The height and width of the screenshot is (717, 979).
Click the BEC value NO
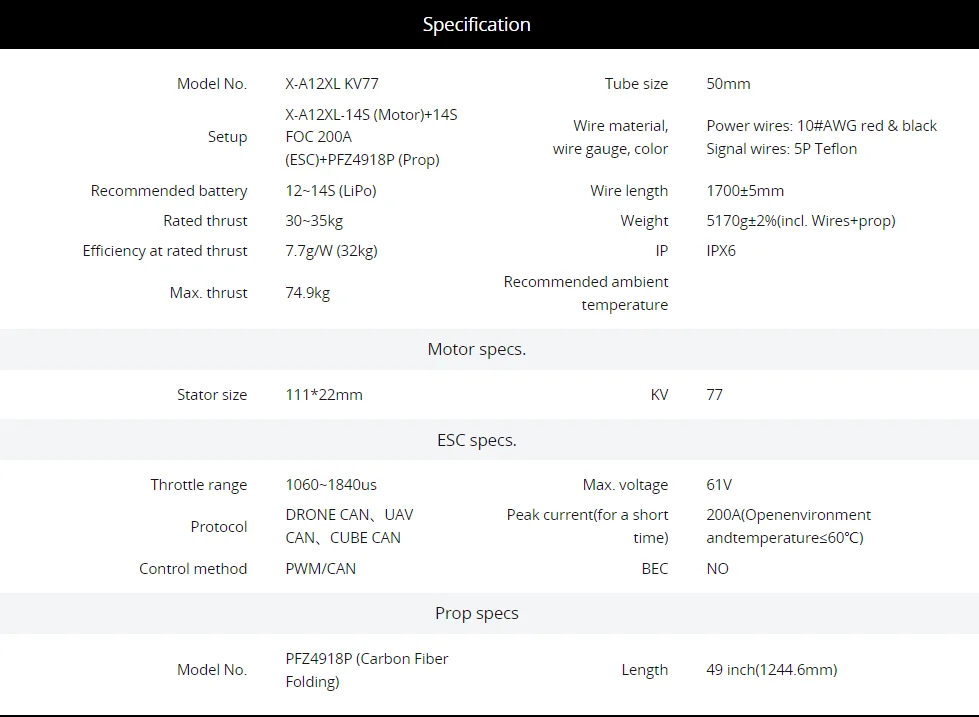(x=717, y=569)
